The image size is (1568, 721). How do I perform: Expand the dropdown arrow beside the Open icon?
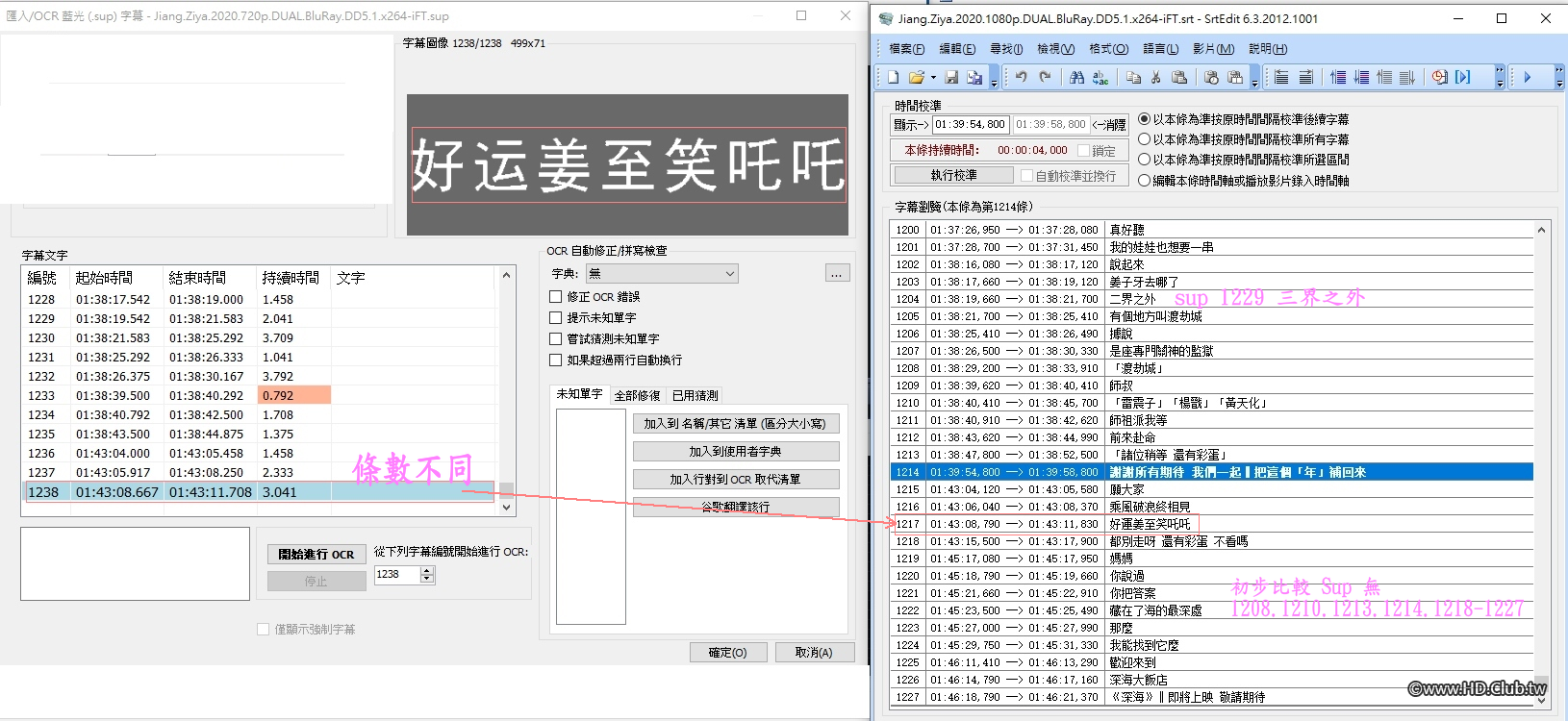[x=933, y=77]
